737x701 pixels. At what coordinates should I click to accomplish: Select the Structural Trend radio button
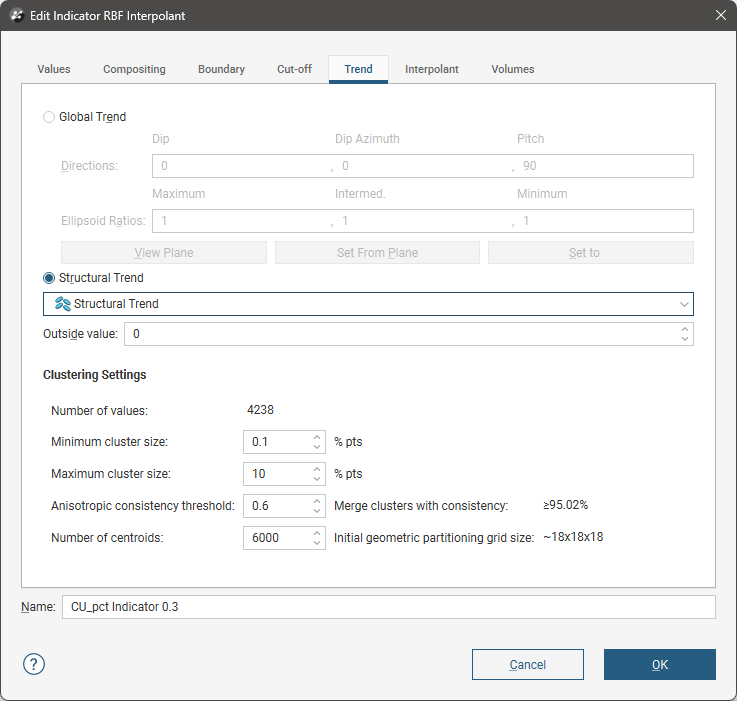pos(49,278)
